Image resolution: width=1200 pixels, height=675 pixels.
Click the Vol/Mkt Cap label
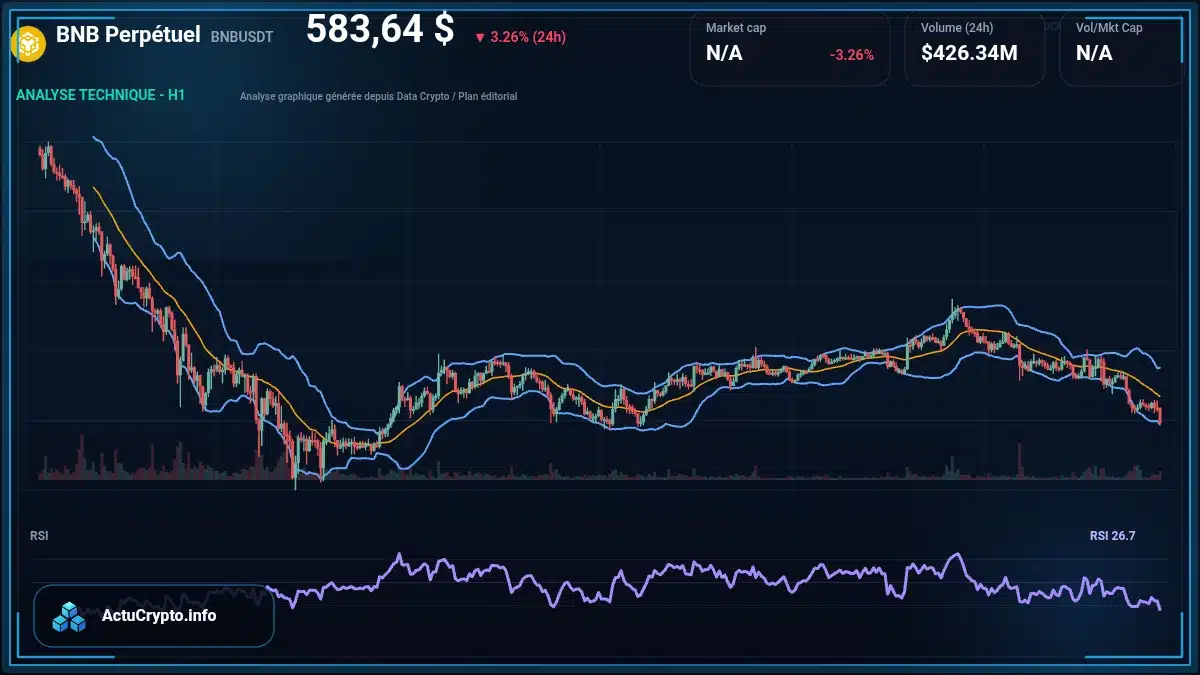click(x=1109, y=28)
